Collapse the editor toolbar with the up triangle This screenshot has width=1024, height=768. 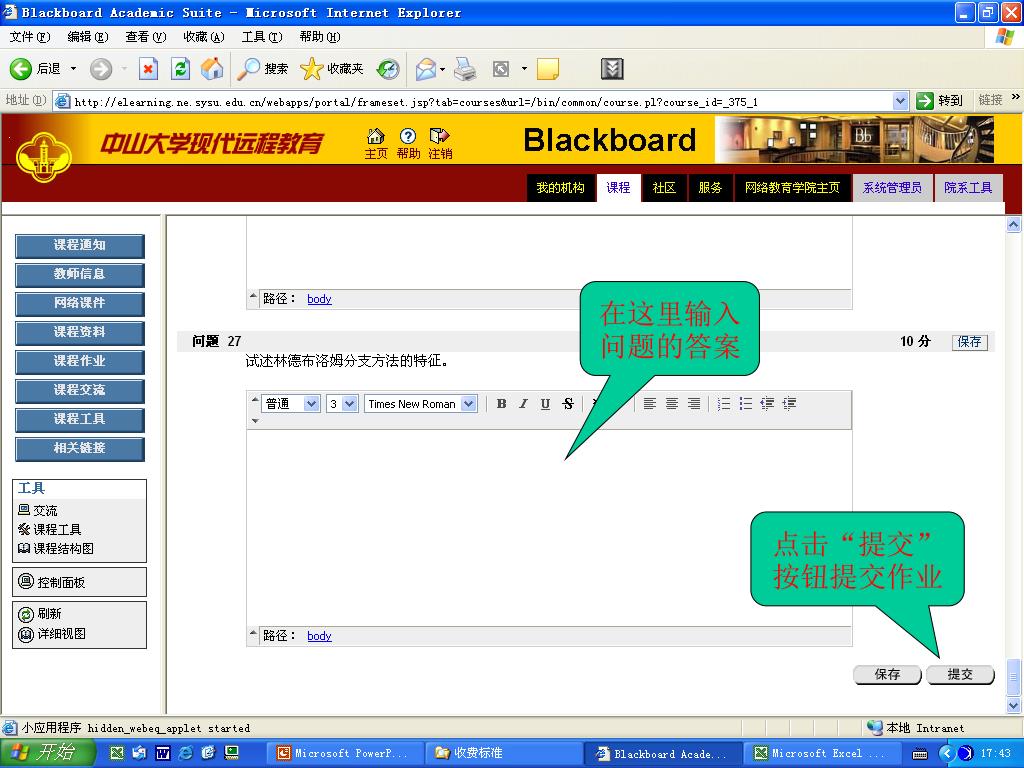[255, 399]
